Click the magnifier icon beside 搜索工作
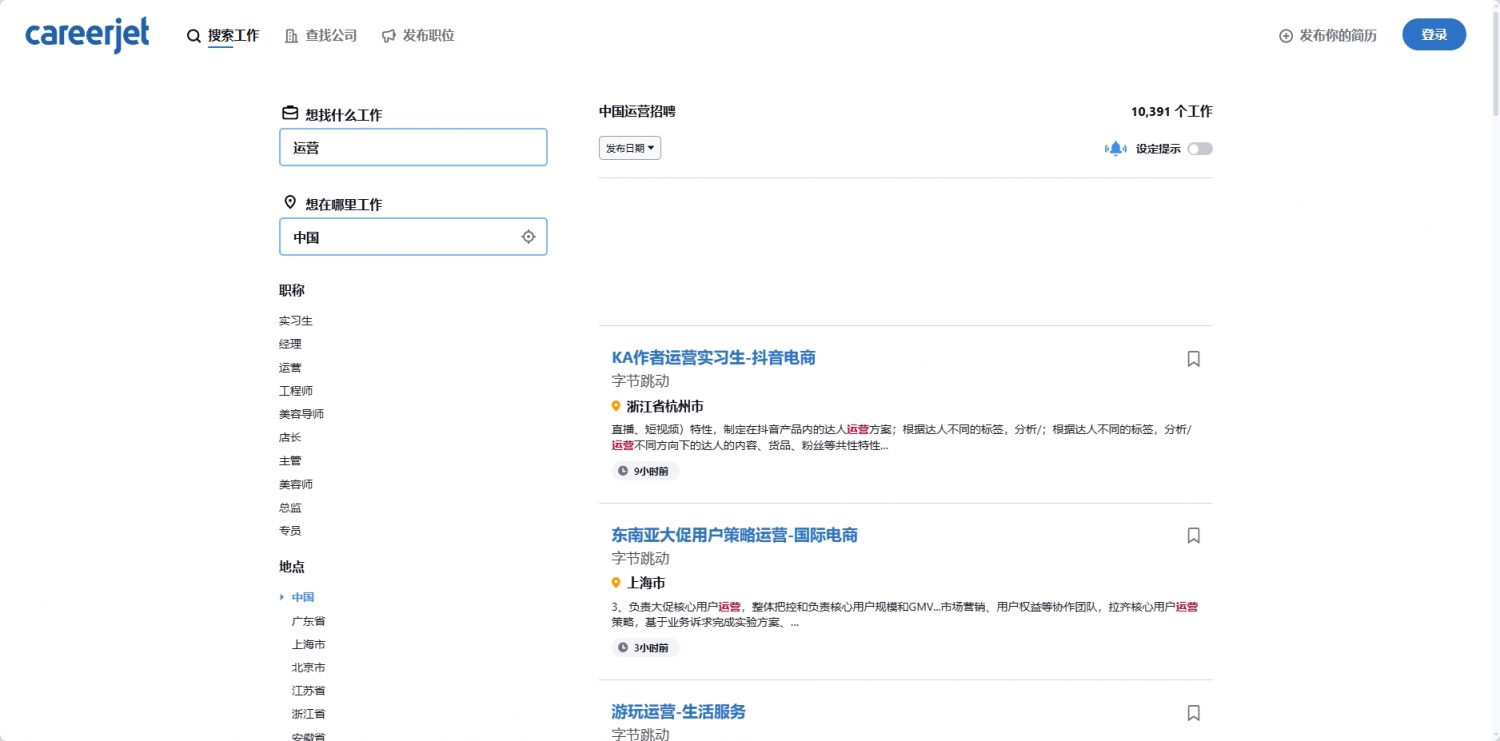This screenshot has width=1500, height=741. tap(194, 36)
